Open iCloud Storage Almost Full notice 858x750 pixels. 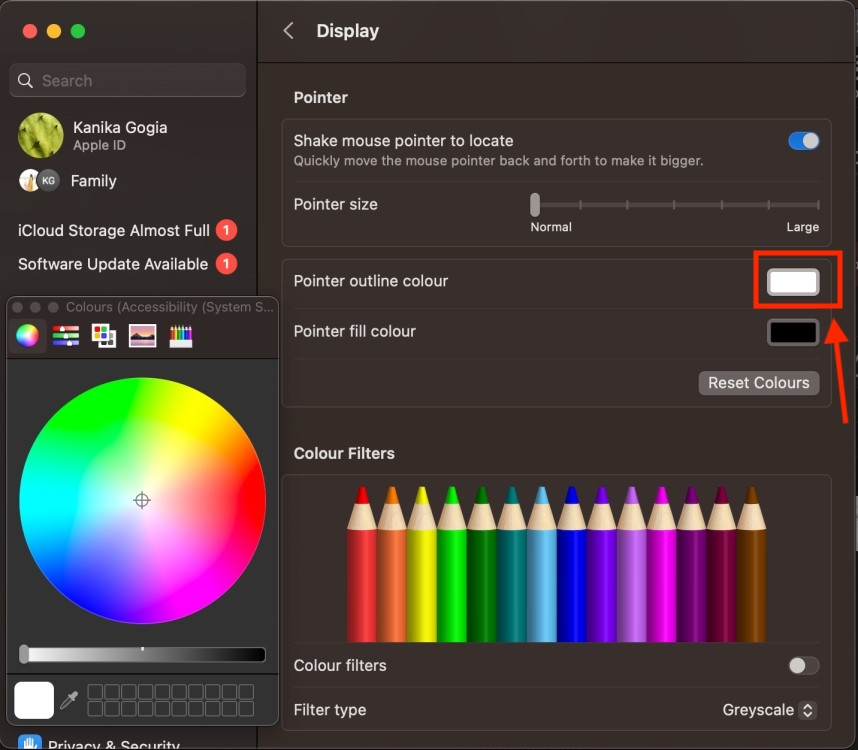(x=113, y=230)
